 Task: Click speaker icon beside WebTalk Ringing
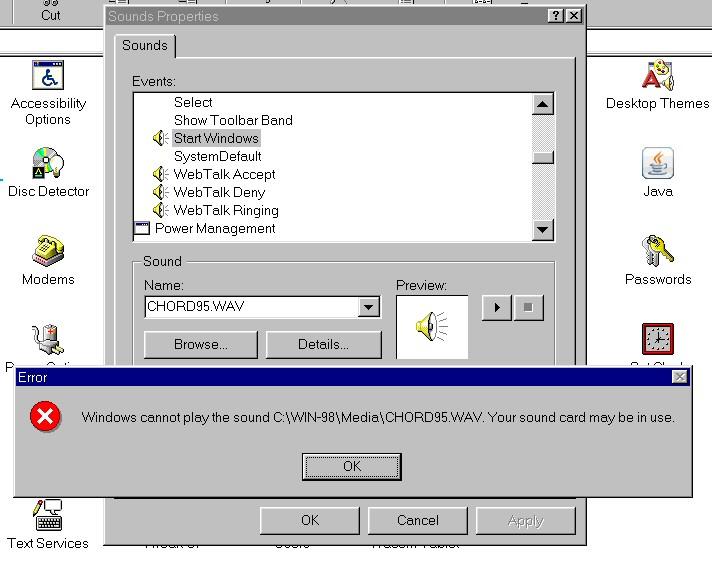(160, 210)
